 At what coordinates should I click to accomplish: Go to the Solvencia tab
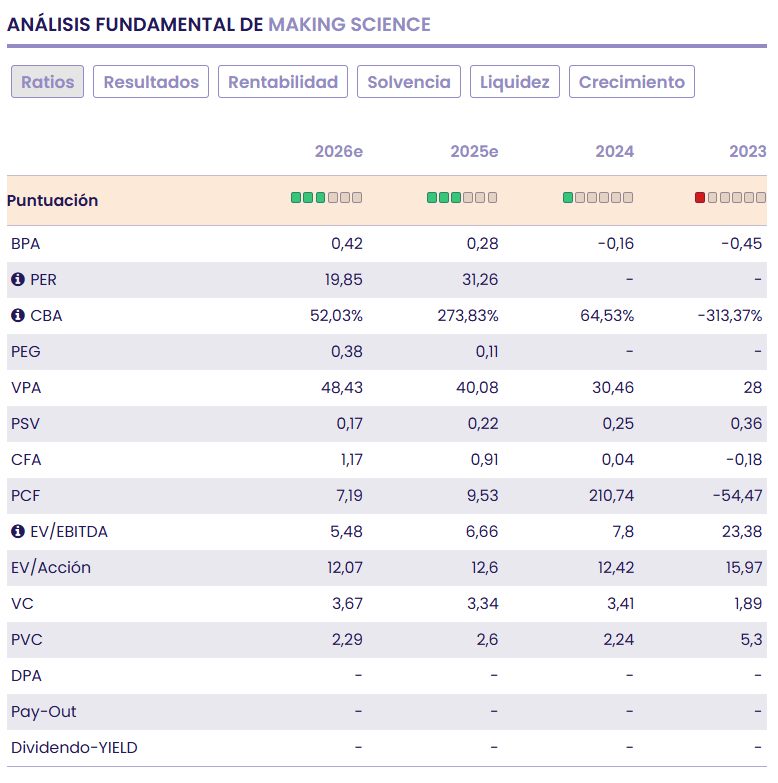pos(409,82)
